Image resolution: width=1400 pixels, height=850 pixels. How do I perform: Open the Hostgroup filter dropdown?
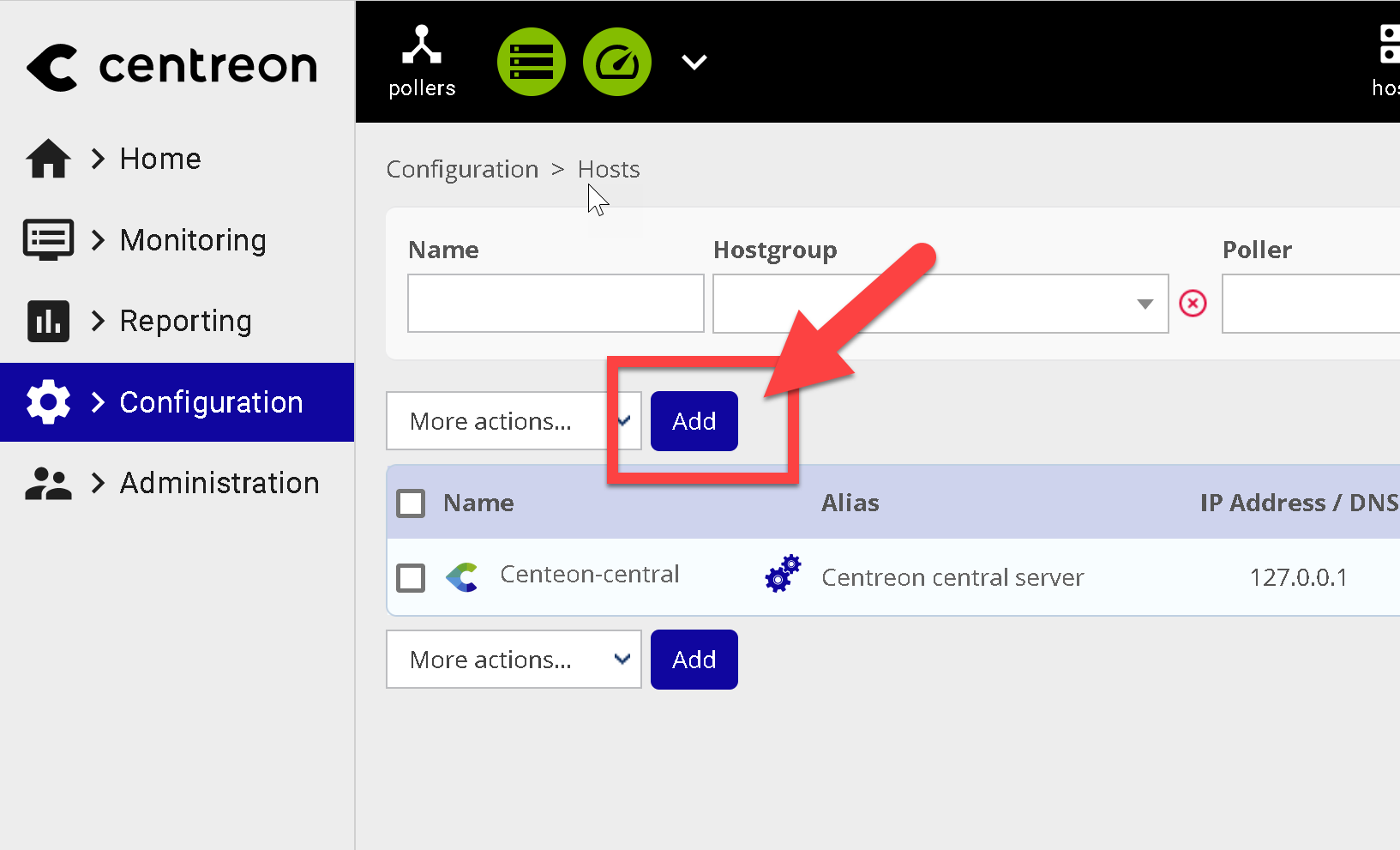click(940, 304)
